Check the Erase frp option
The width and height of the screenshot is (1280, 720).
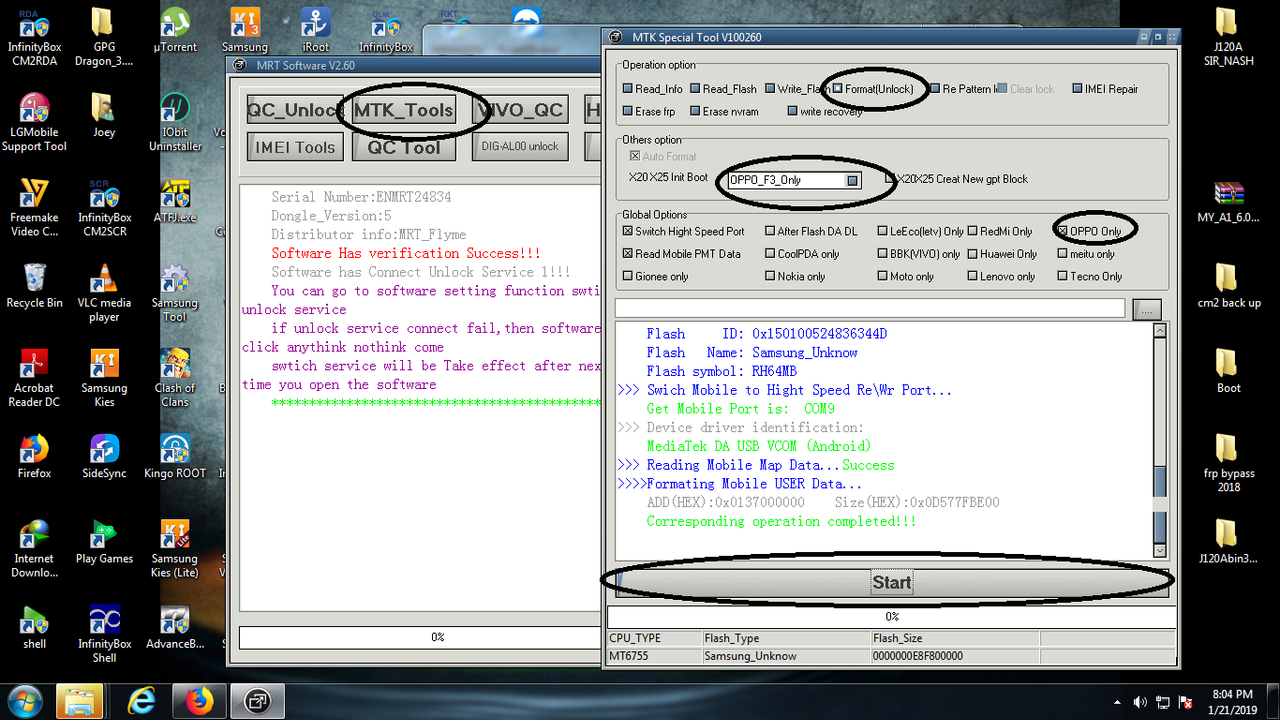[628, 111]
